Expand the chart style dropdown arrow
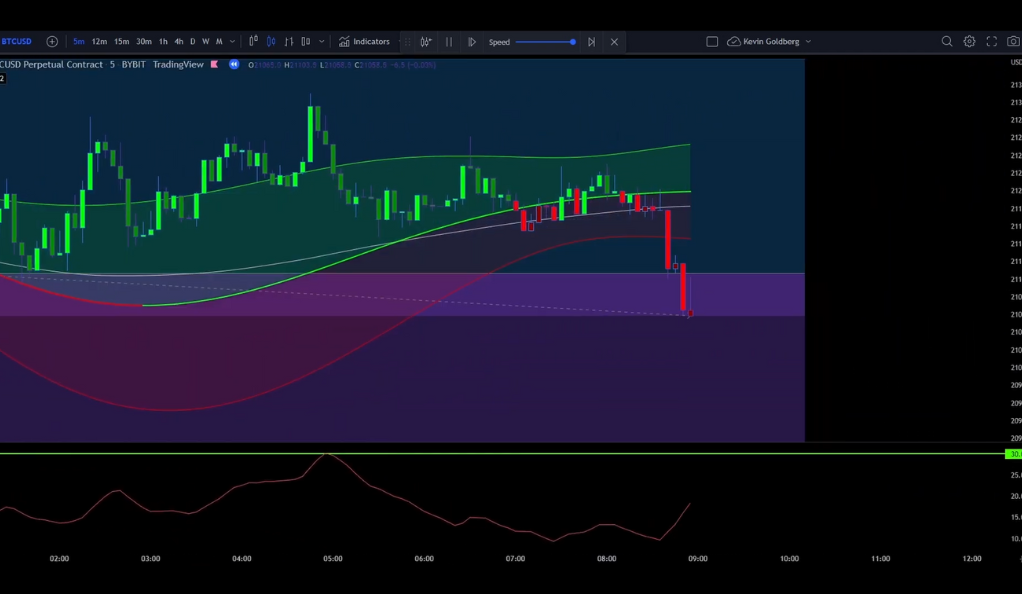The width and height of the screenshot is (1022, 594). 321,42
